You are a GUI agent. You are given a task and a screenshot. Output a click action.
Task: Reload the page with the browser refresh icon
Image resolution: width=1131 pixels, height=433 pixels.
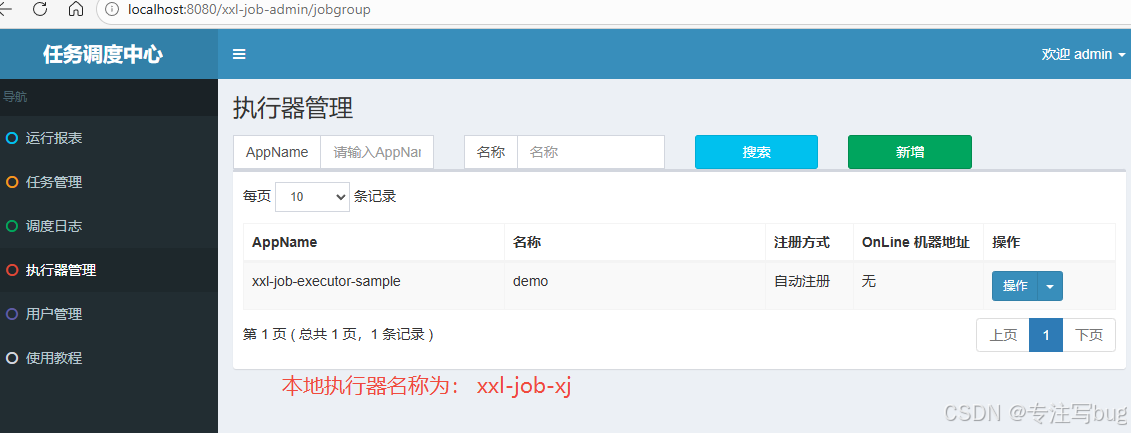(40, 9)
